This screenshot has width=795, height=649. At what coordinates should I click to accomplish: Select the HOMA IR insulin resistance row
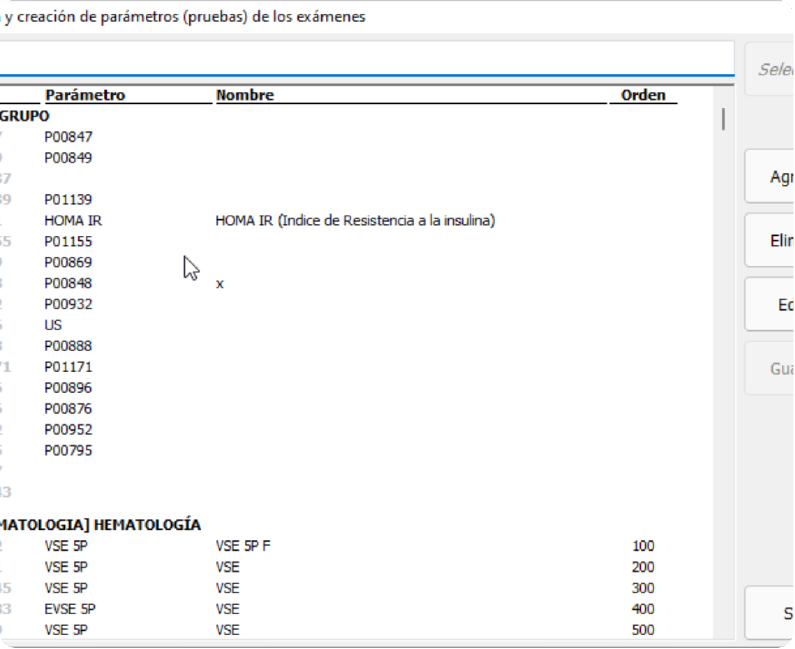click(355, 221)
